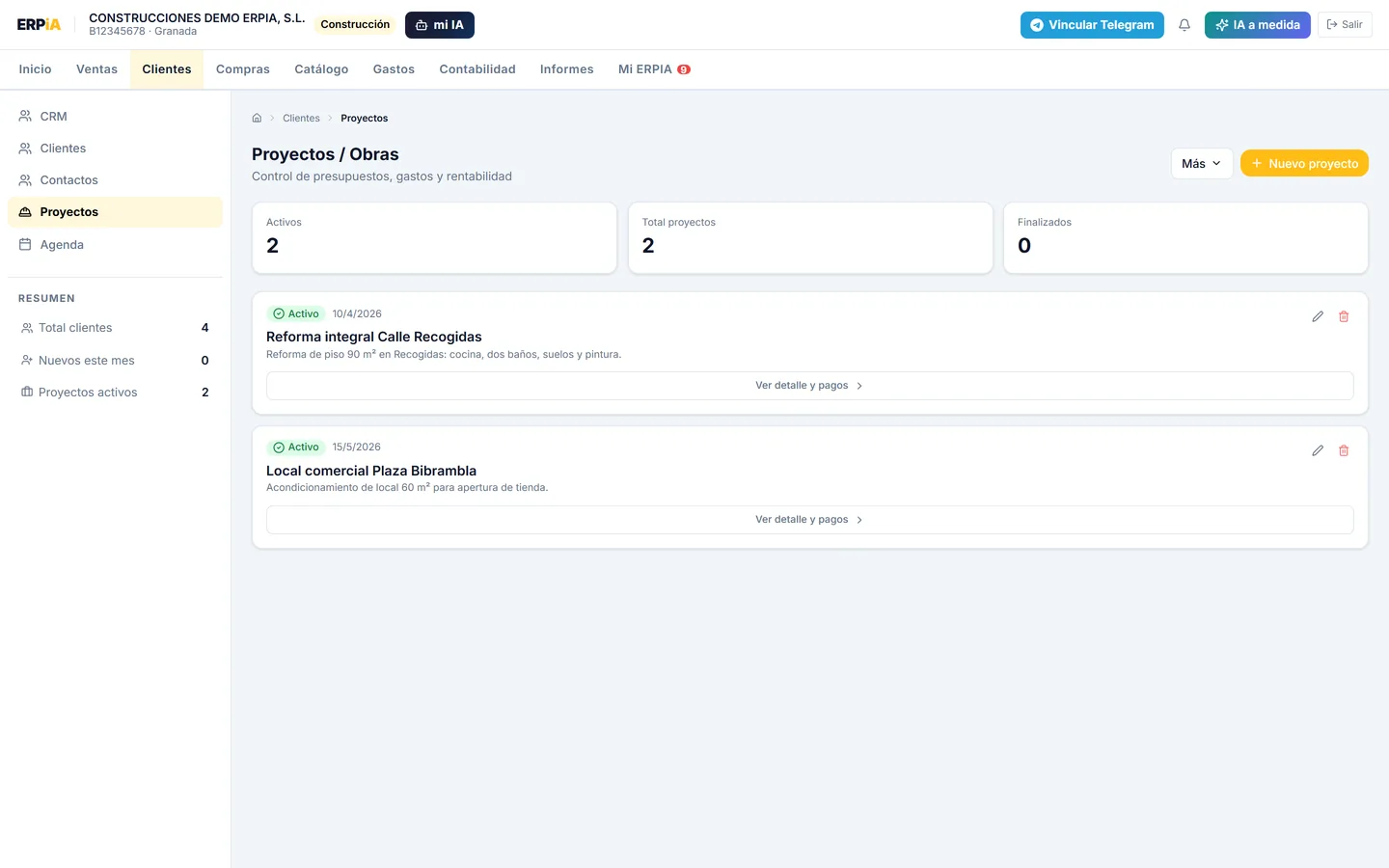Image resolution: width=1389 pixels, height=868 pixels.
Task: Open the Inicio tab
Action: [35, 69]
